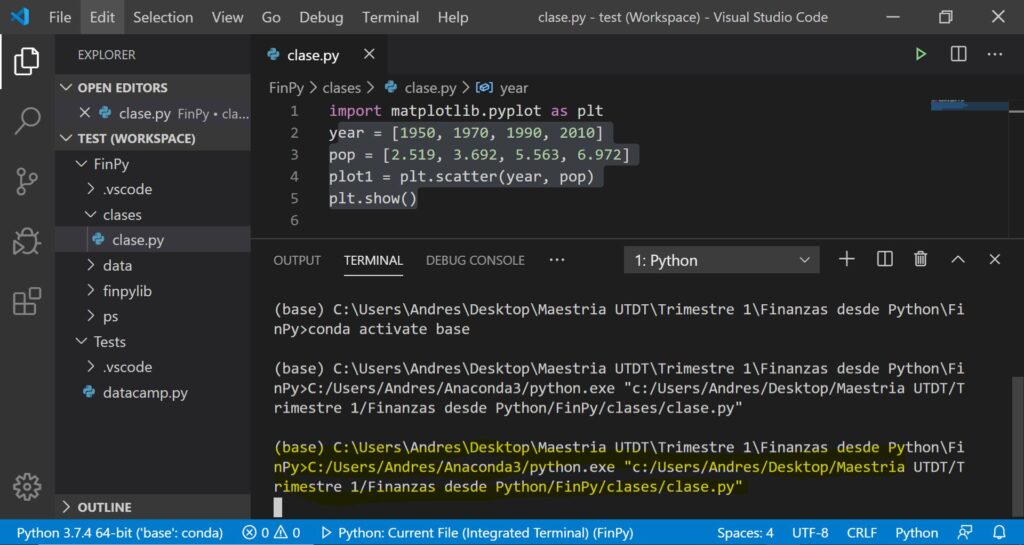Show more panel tabs ellipsis
Viewport: 1024px width, 545px height.
556,260
